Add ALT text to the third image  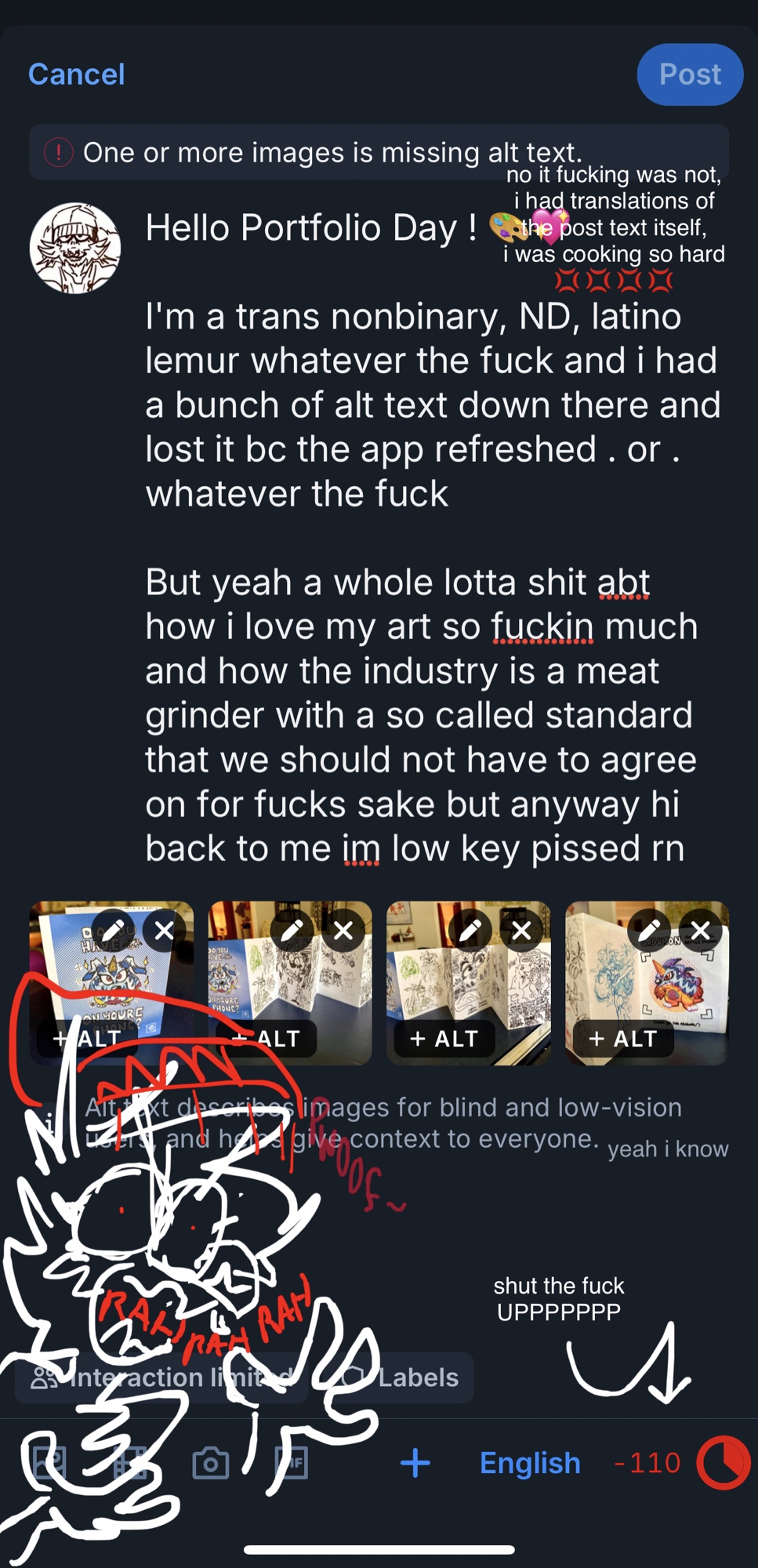[444, 1039]
